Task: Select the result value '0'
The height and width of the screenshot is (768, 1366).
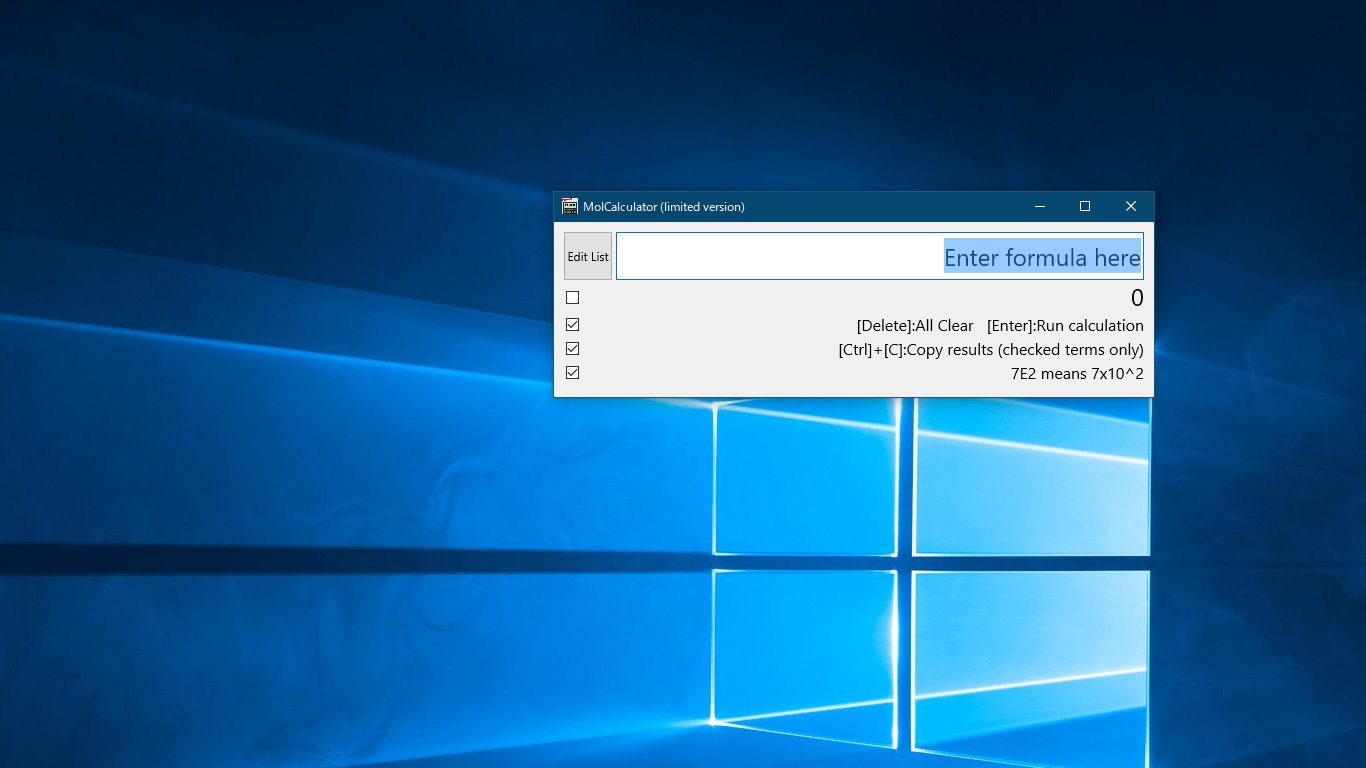Action: point(1137,298)
